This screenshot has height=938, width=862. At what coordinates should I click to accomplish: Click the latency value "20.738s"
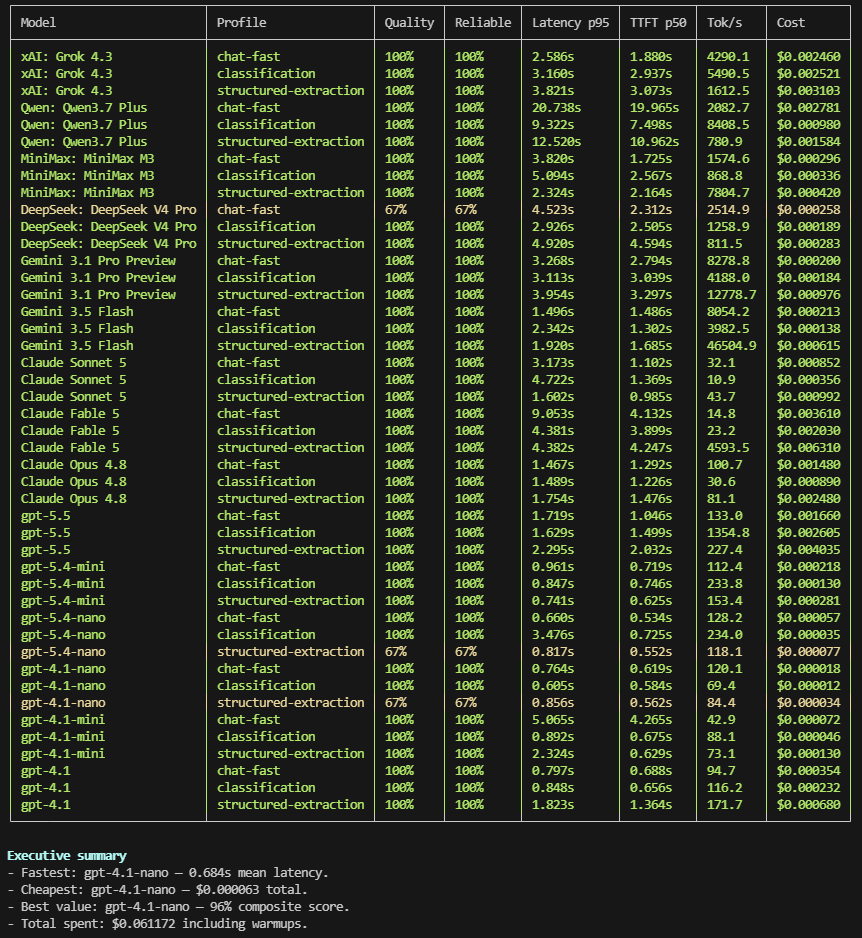pyautogui.click(x=556, y=108)
